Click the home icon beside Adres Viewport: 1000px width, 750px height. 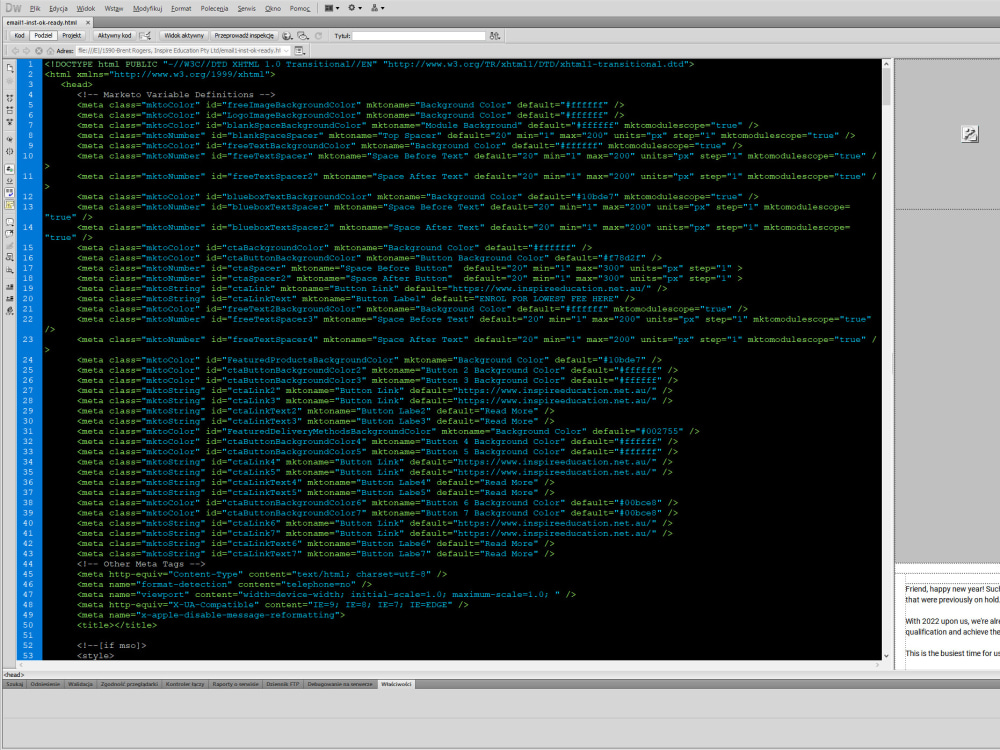pyautogui.click(x=50, y=50)
